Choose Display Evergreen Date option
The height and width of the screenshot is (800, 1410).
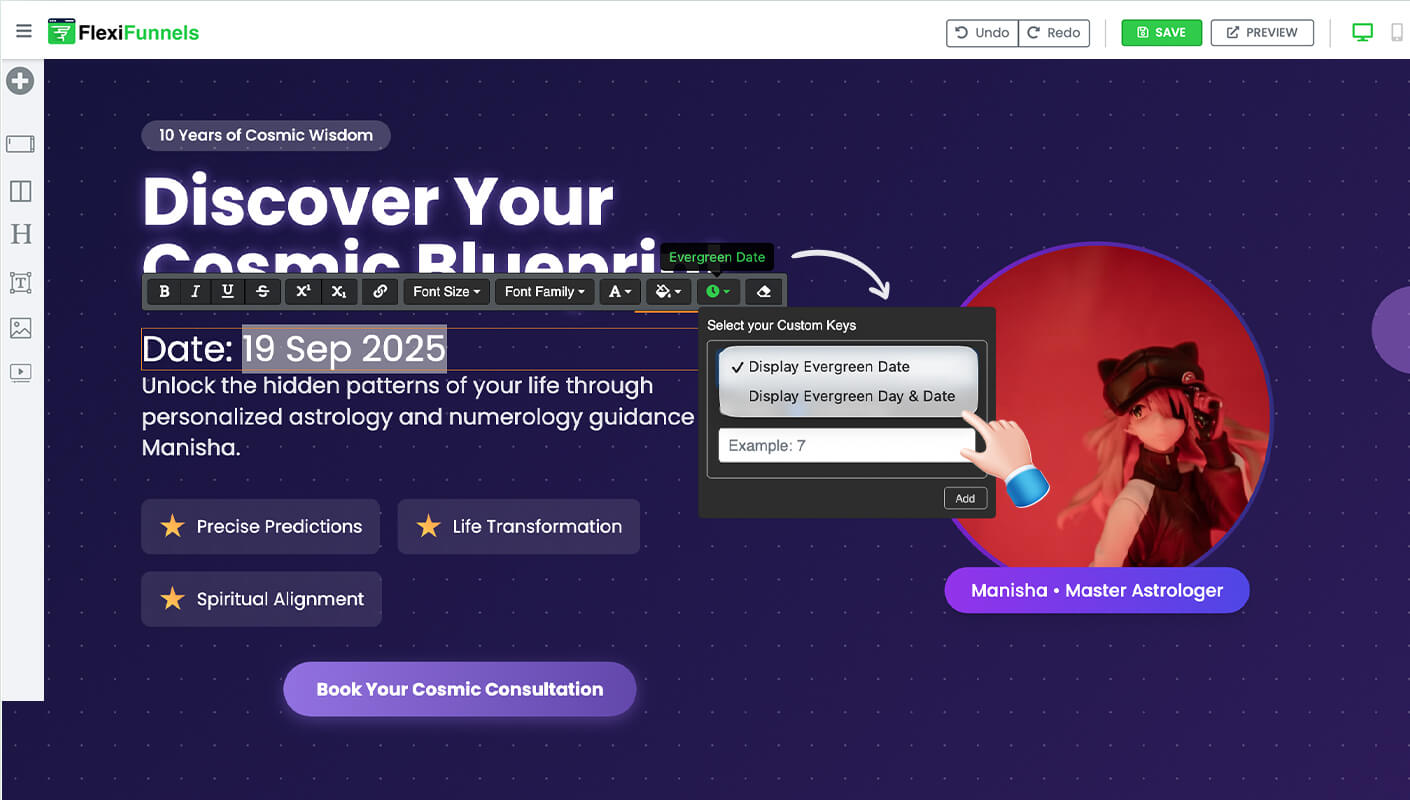[829, 367]
